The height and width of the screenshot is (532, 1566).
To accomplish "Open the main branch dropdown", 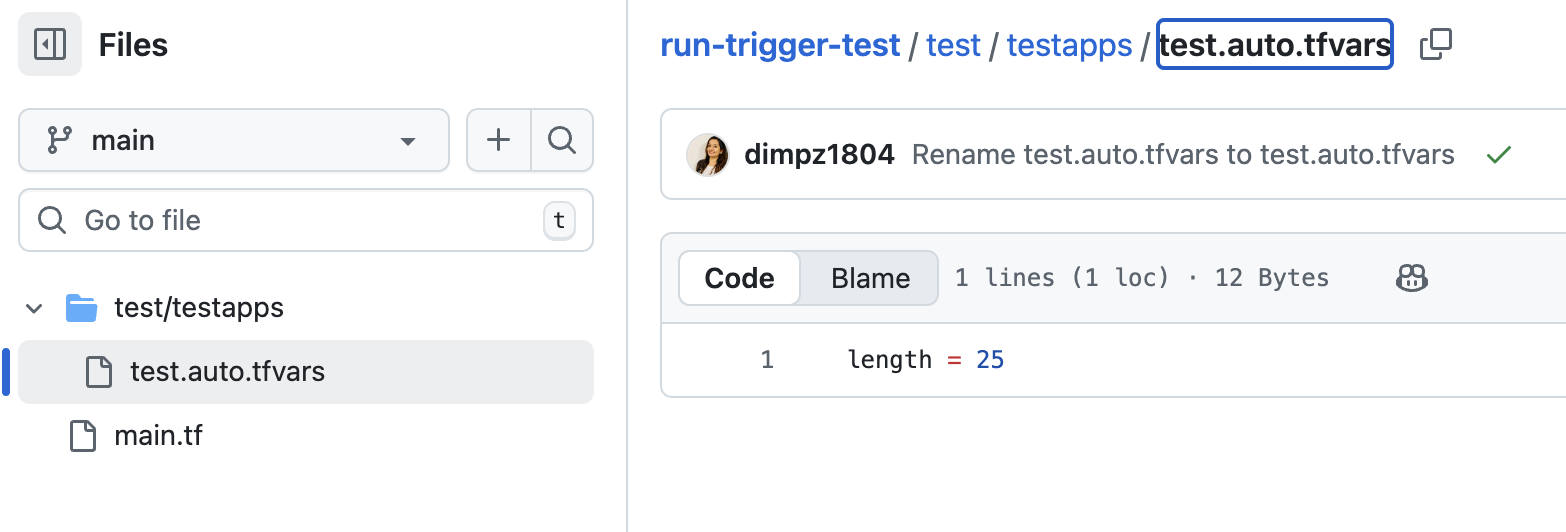I will pyautogui.click(x=233, y=140).
